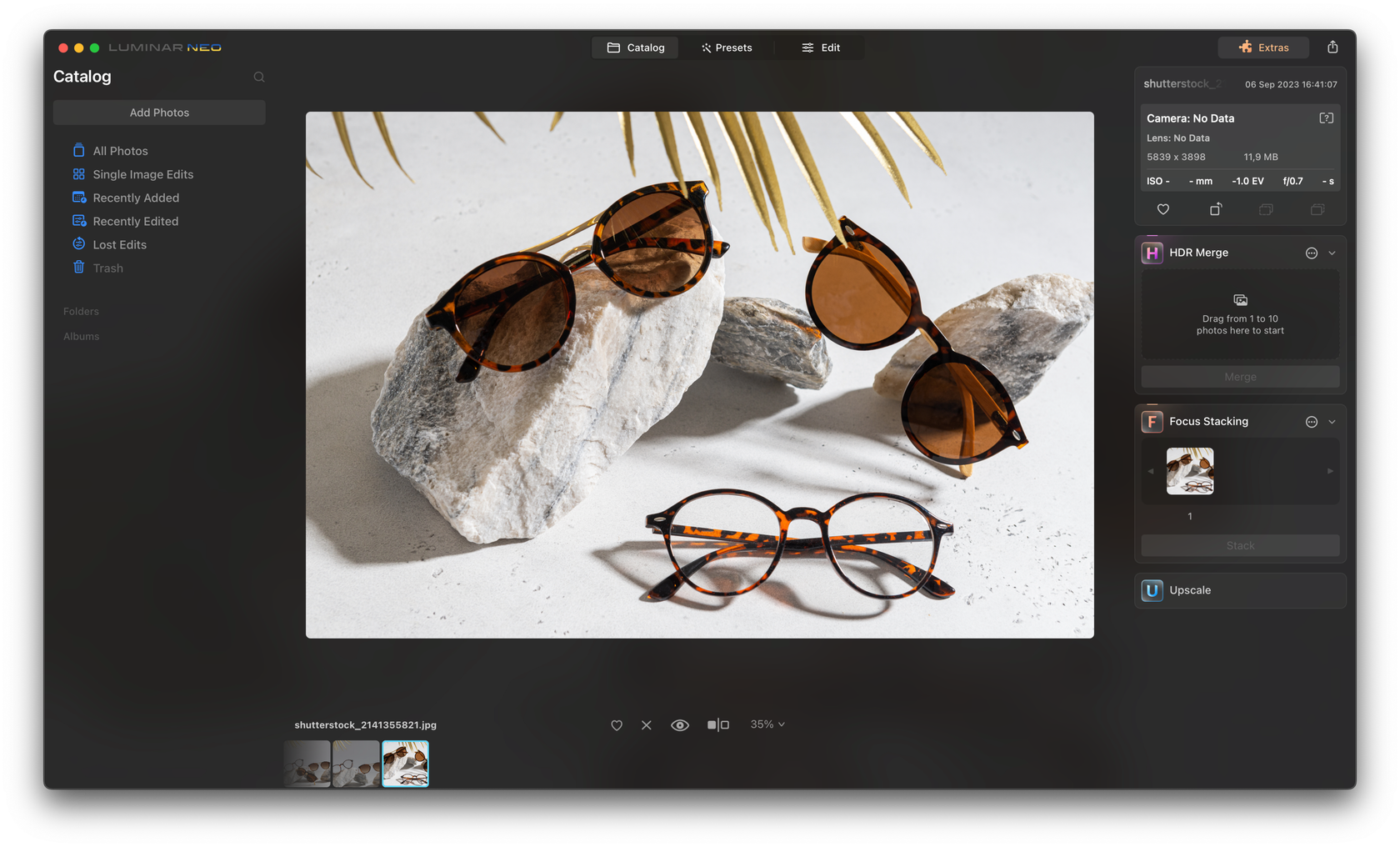The width and height of the screenshot is (1400, 847).
Task: Open Focus Stacking options ellipsis menu
Action: pos(1311,422)
